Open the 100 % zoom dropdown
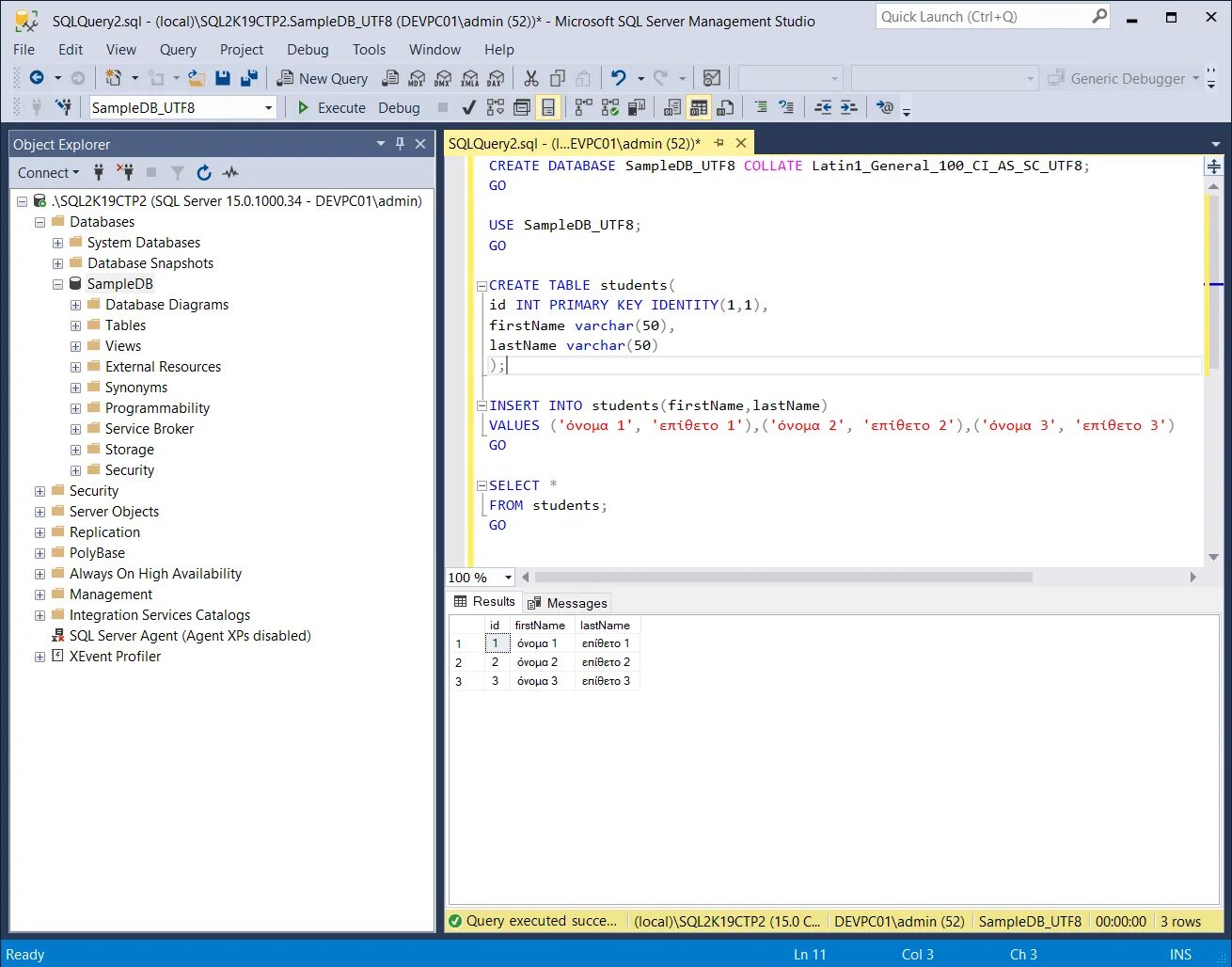The image size is (1232, 967). point(508,578)
